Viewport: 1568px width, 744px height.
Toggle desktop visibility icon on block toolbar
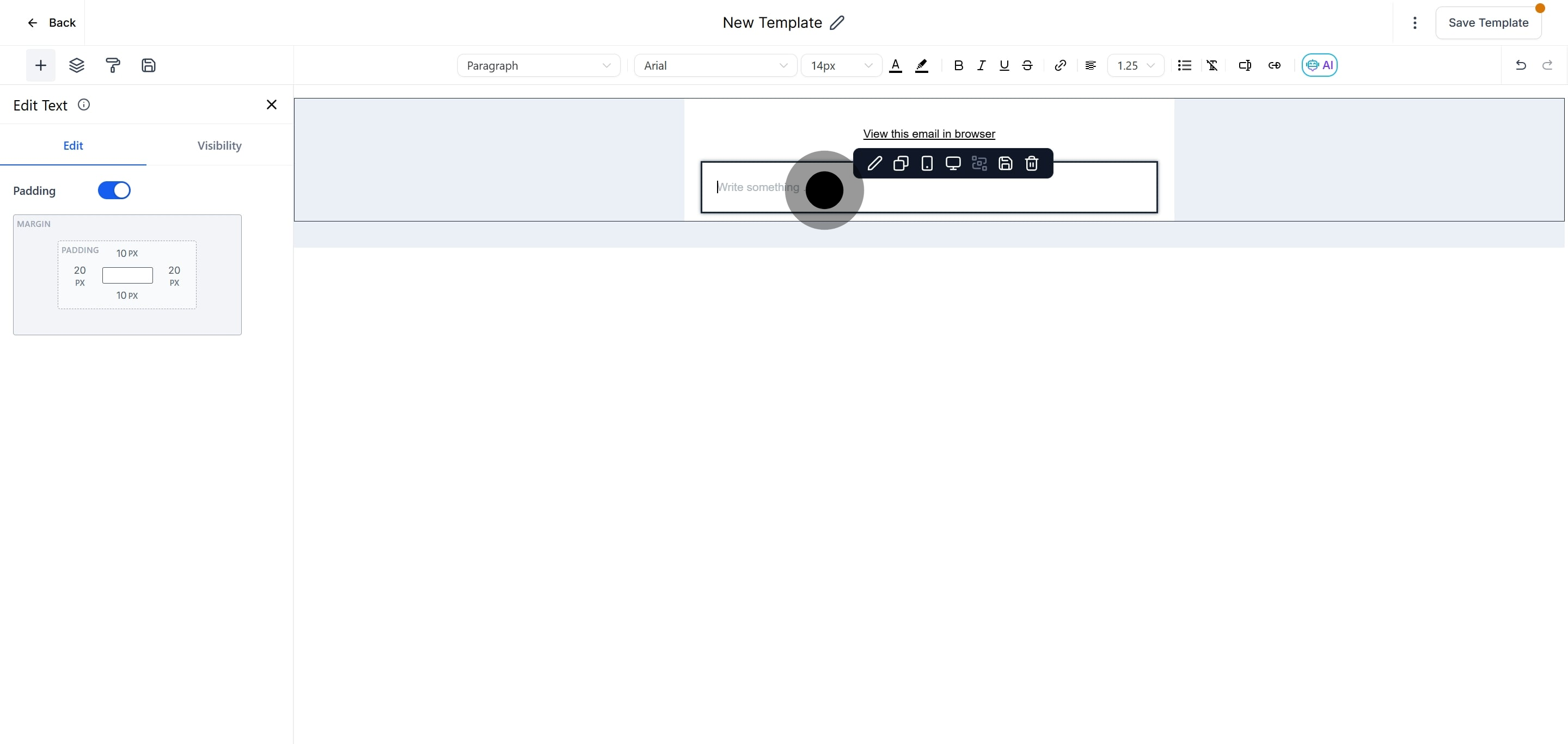pyautogui.click(x=953, y=163)
